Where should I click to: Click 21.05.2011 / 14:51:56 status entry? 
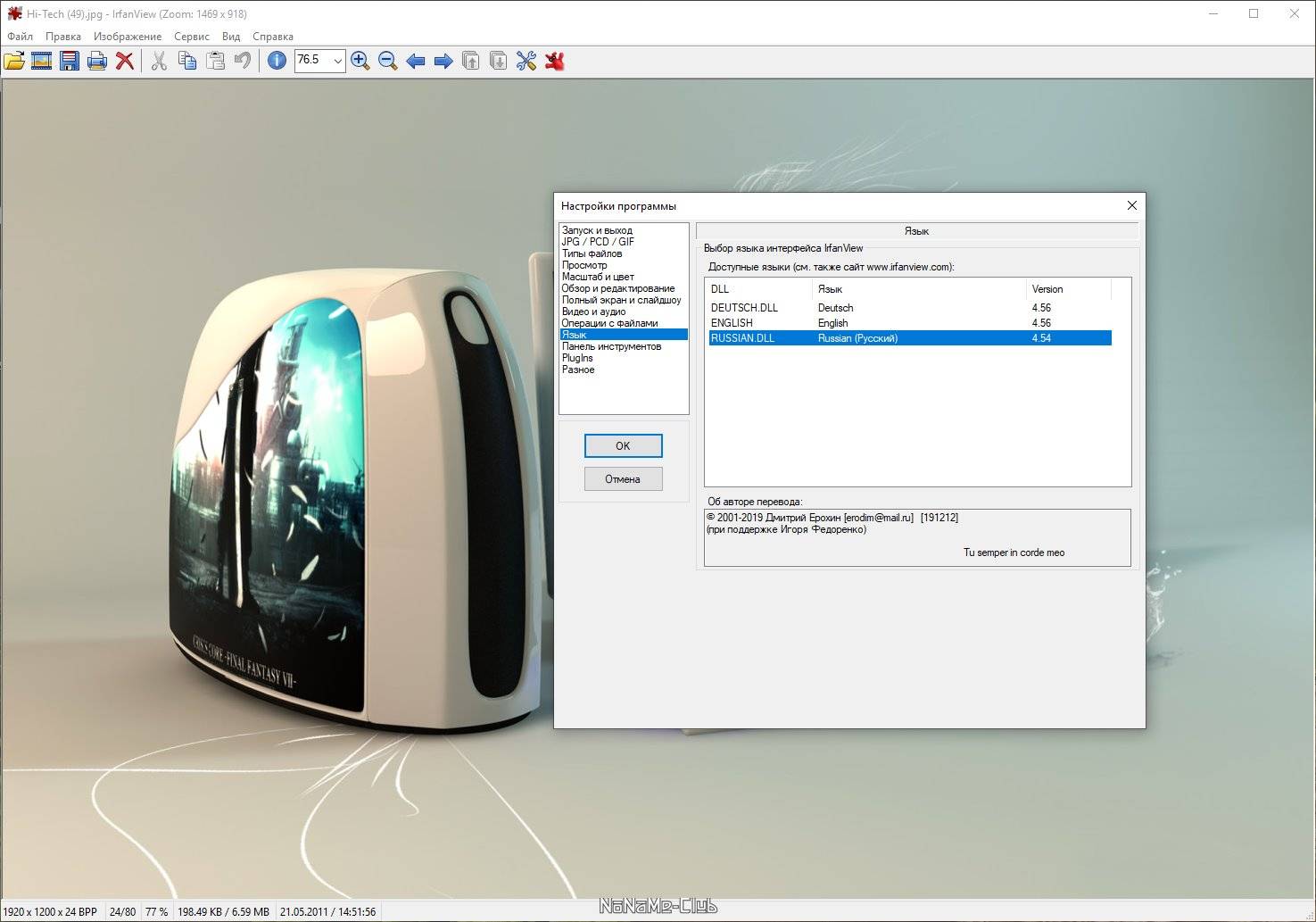(x=328, y=912)
